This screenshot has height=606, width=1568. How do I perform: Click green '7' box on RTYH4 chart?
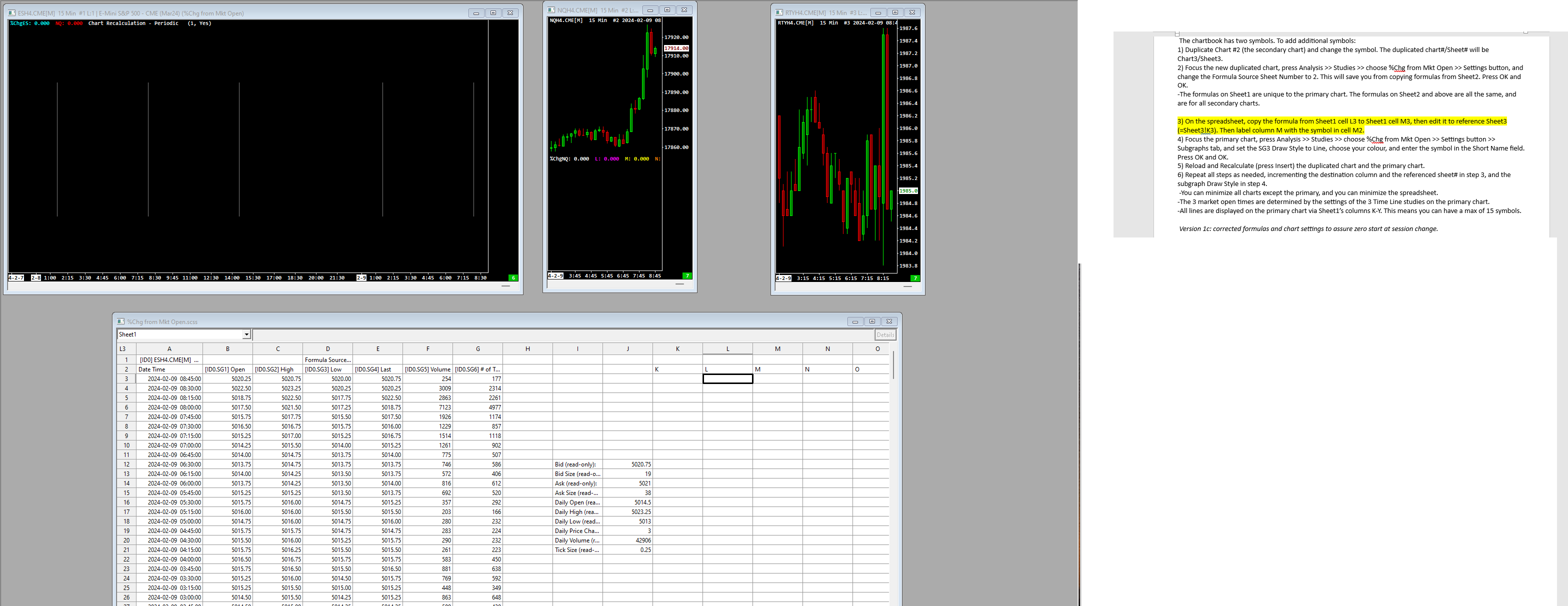point(914,278)
